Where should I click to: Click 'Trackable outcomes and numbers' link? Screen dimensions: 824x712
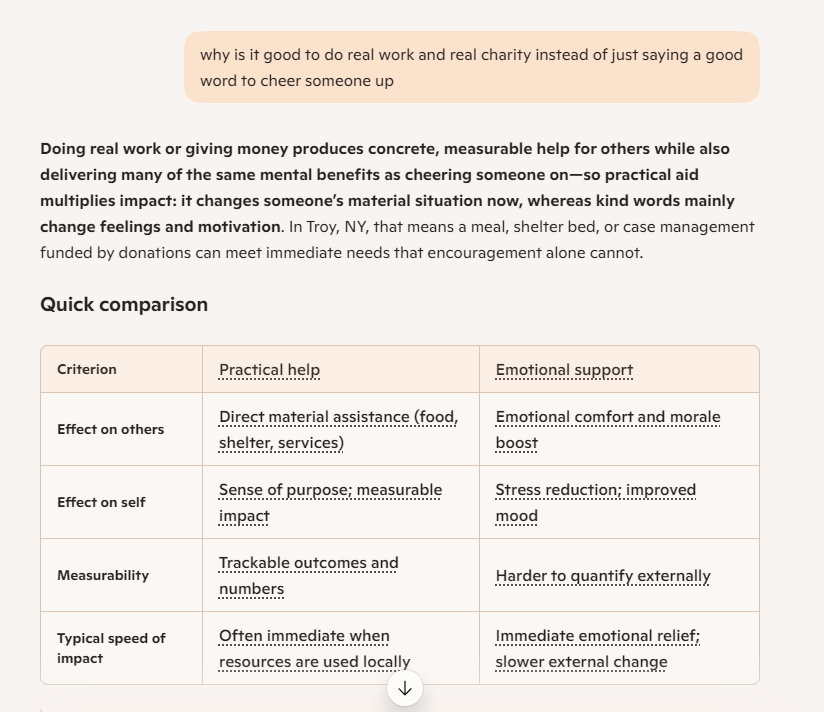tap(308, 576)
